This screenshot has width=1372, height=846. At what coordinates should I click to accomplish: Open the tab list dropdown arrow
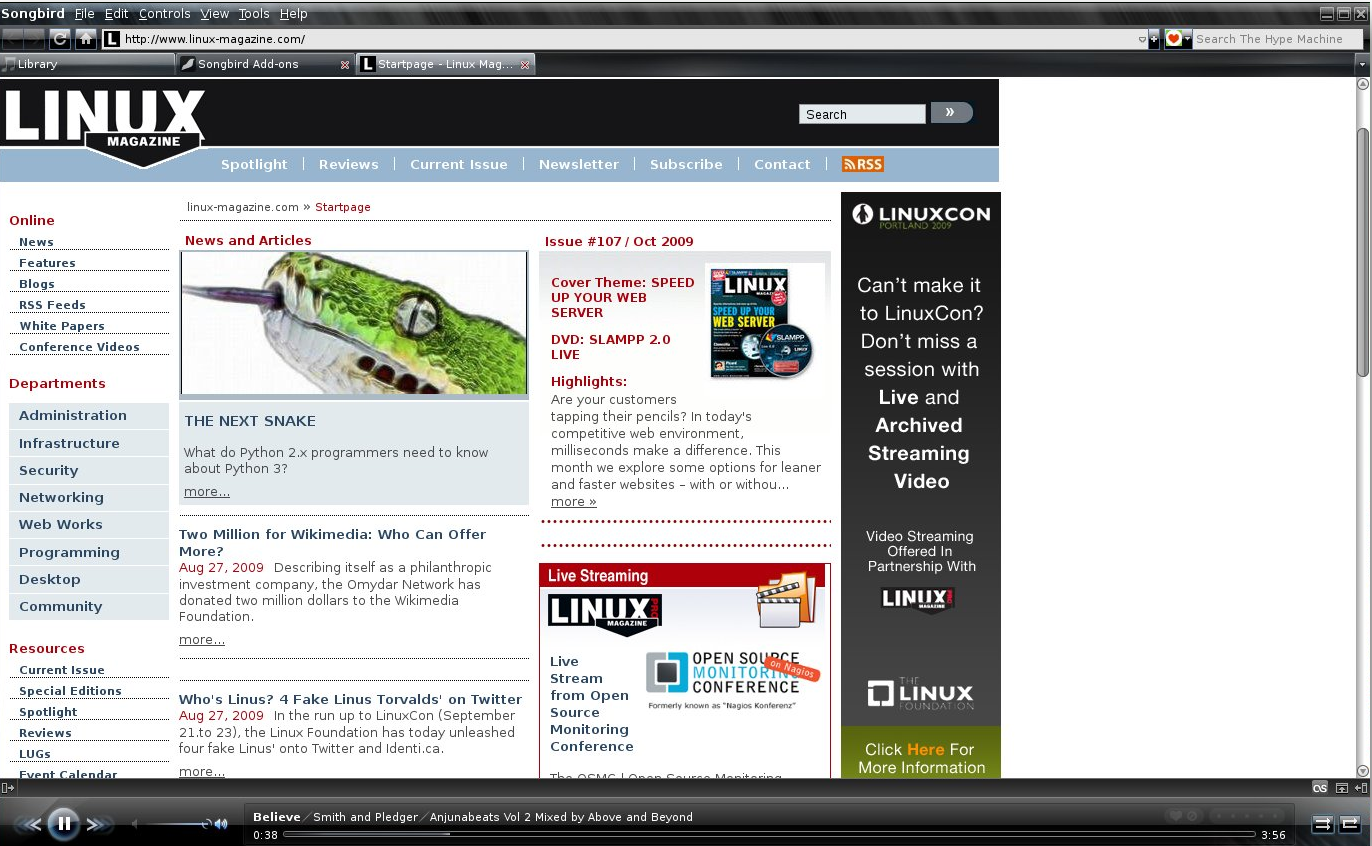pyautogui.click(x=1362, y=64)
